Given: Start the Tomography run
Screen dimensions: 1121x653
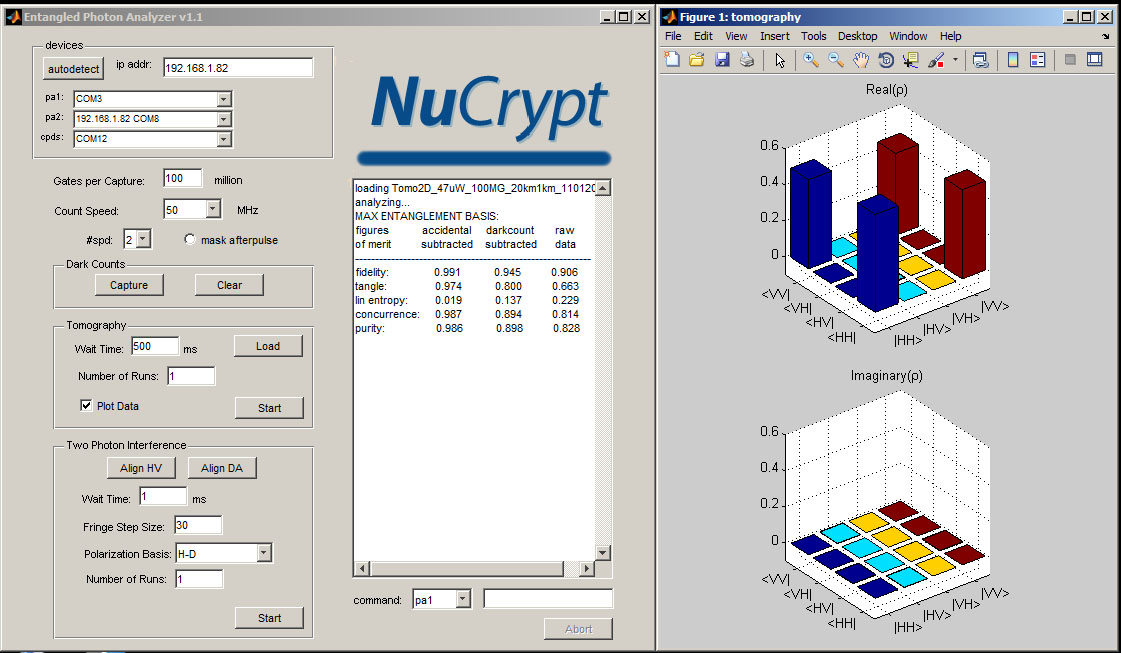Looking at the screenshot, I should click(x=268, y=407).
